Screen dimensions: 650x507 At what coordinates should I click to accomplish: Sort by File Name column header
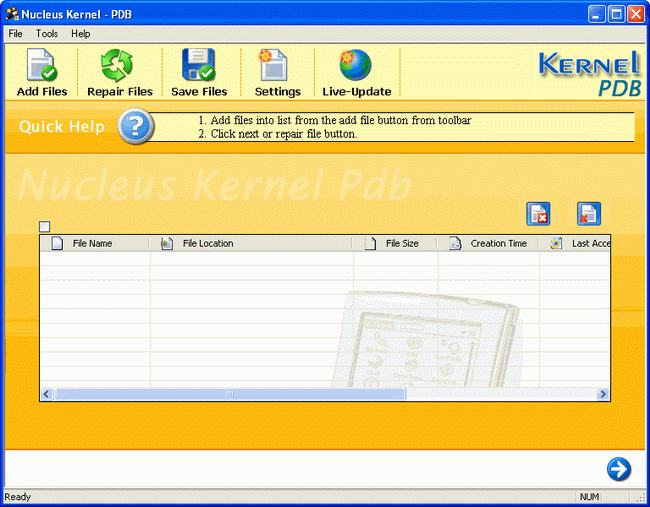pyautogui.click(x=95, y=243)
